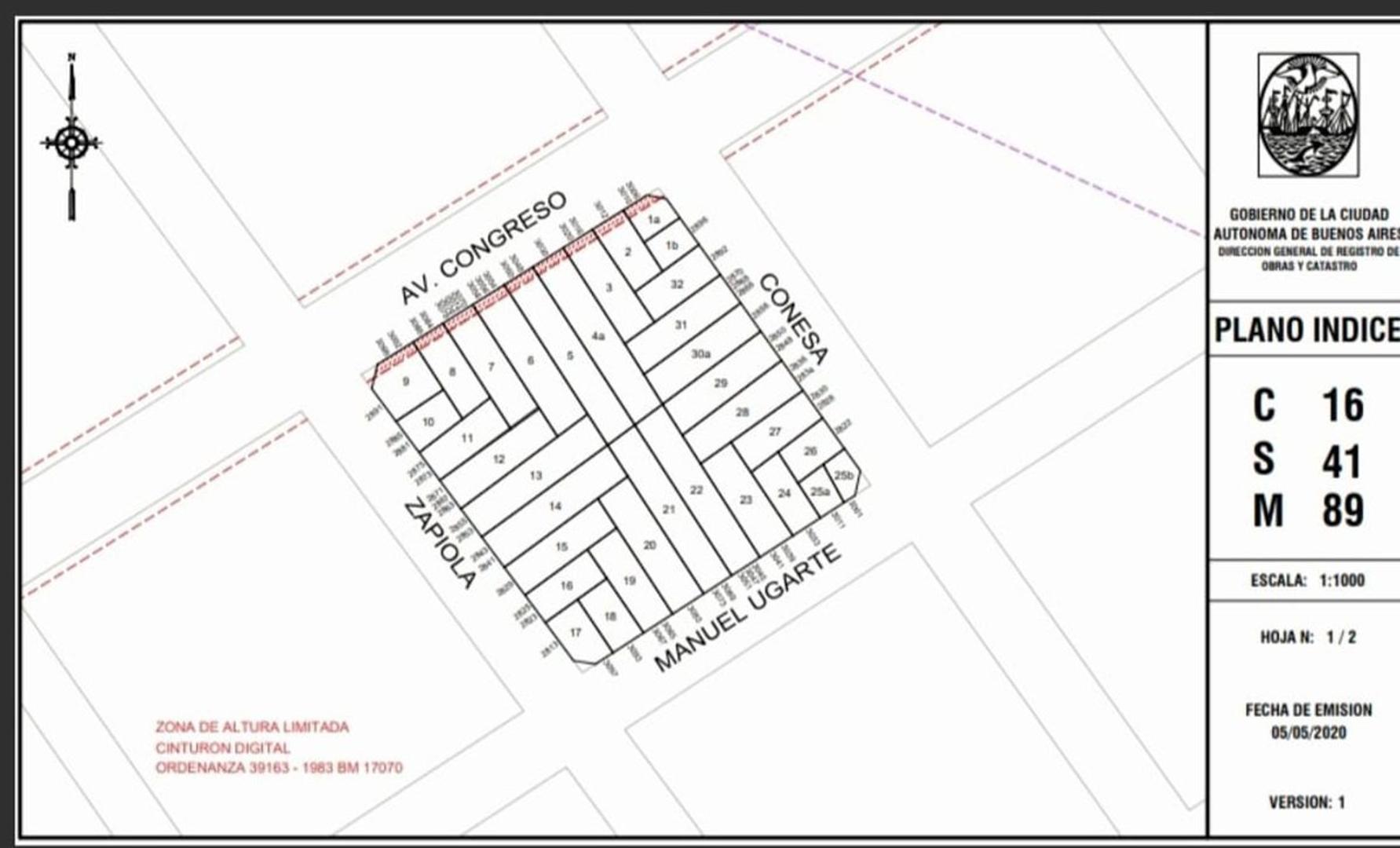Select parcel 1a at the top corner

click(653, 220)
